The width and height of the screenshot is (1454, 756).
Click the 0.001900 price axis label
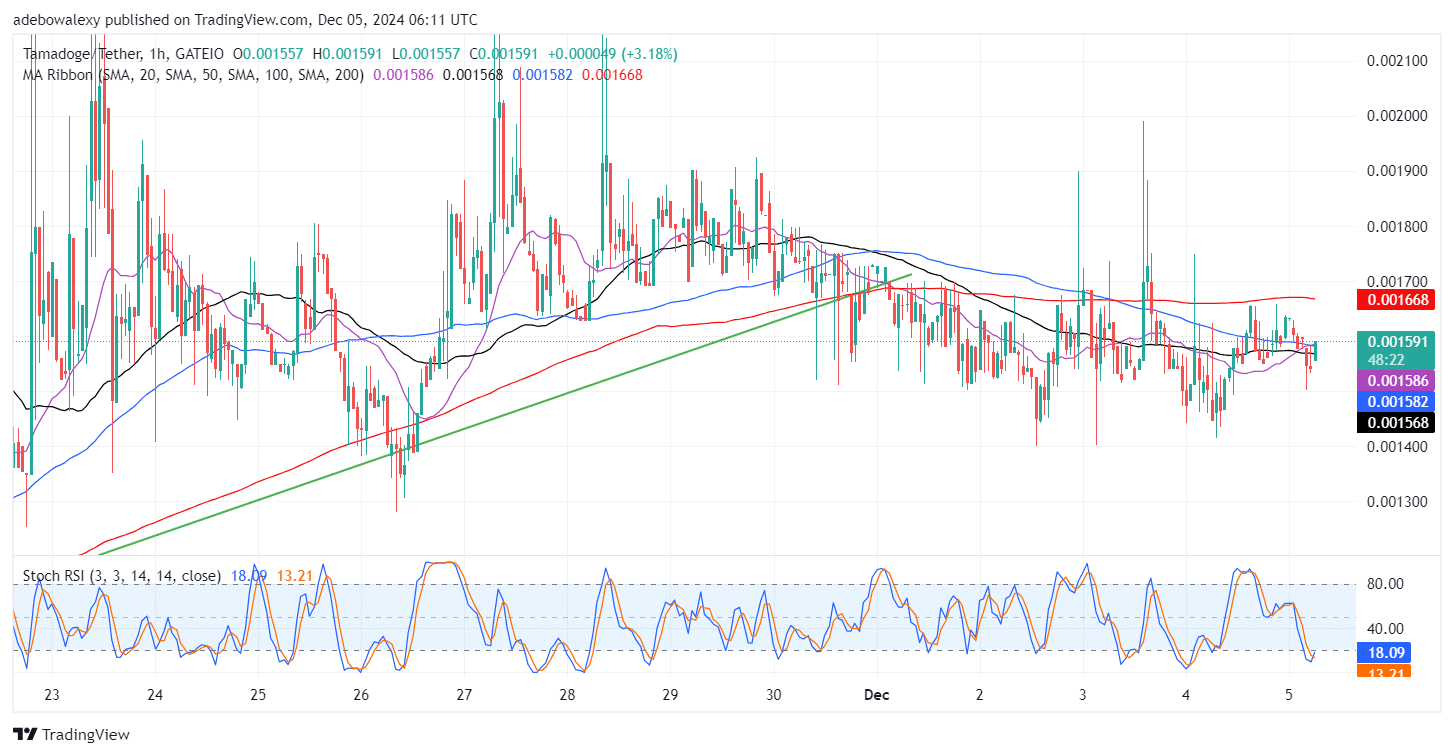(x=1396, y=171)
